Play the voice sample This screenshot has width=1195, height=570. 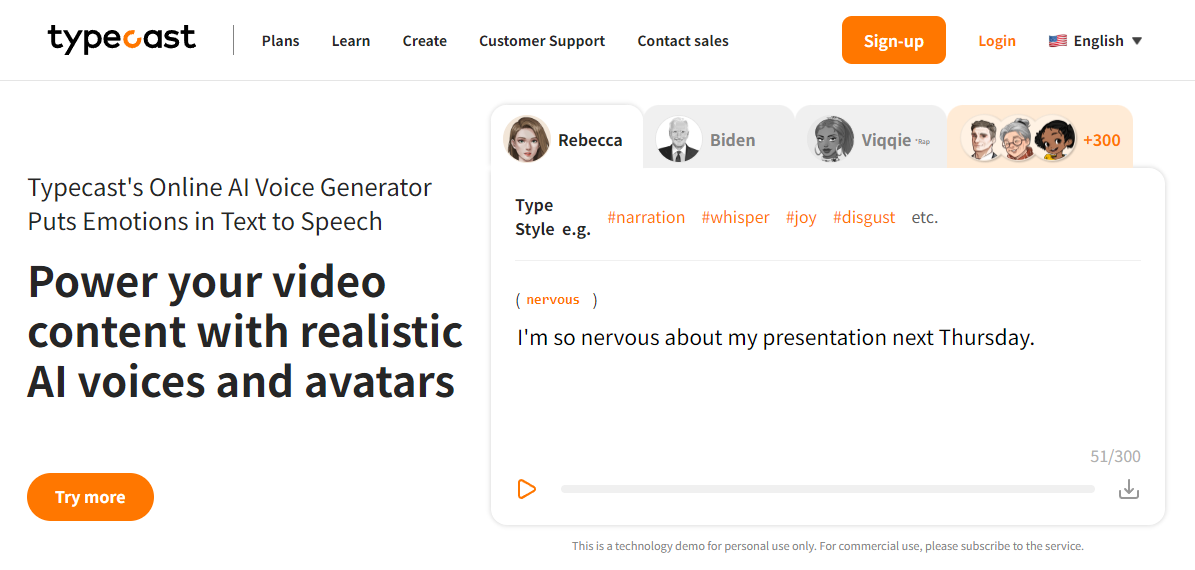[526, 489]
